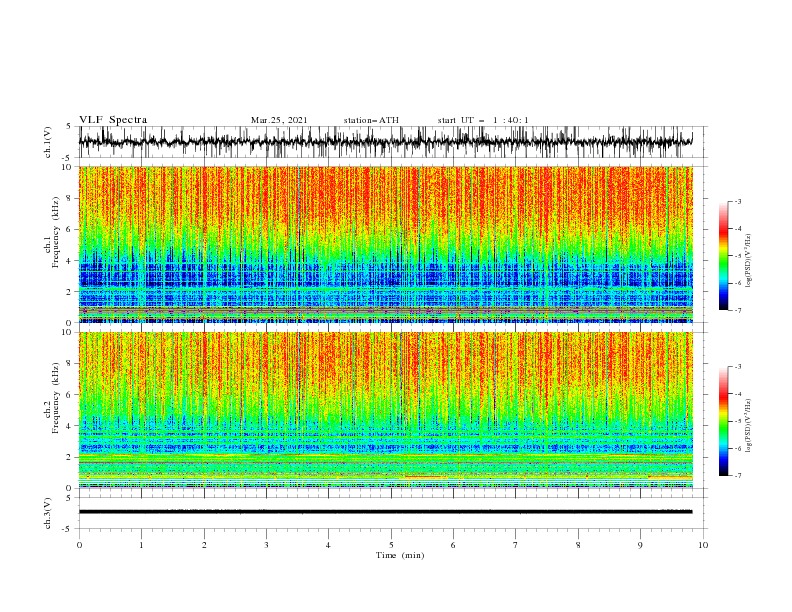Click the upper colorbar 'log(PSD)(V²/Hz)' label
The image size is (792, 612).
point(749,261)
